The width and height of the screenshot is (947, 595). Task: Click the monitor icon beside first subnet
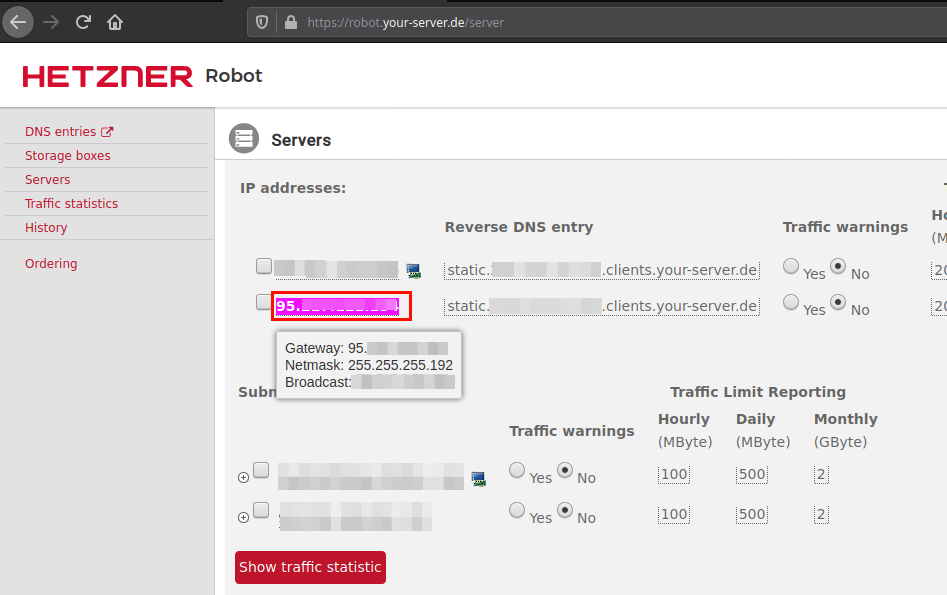[x=478, y=480]
